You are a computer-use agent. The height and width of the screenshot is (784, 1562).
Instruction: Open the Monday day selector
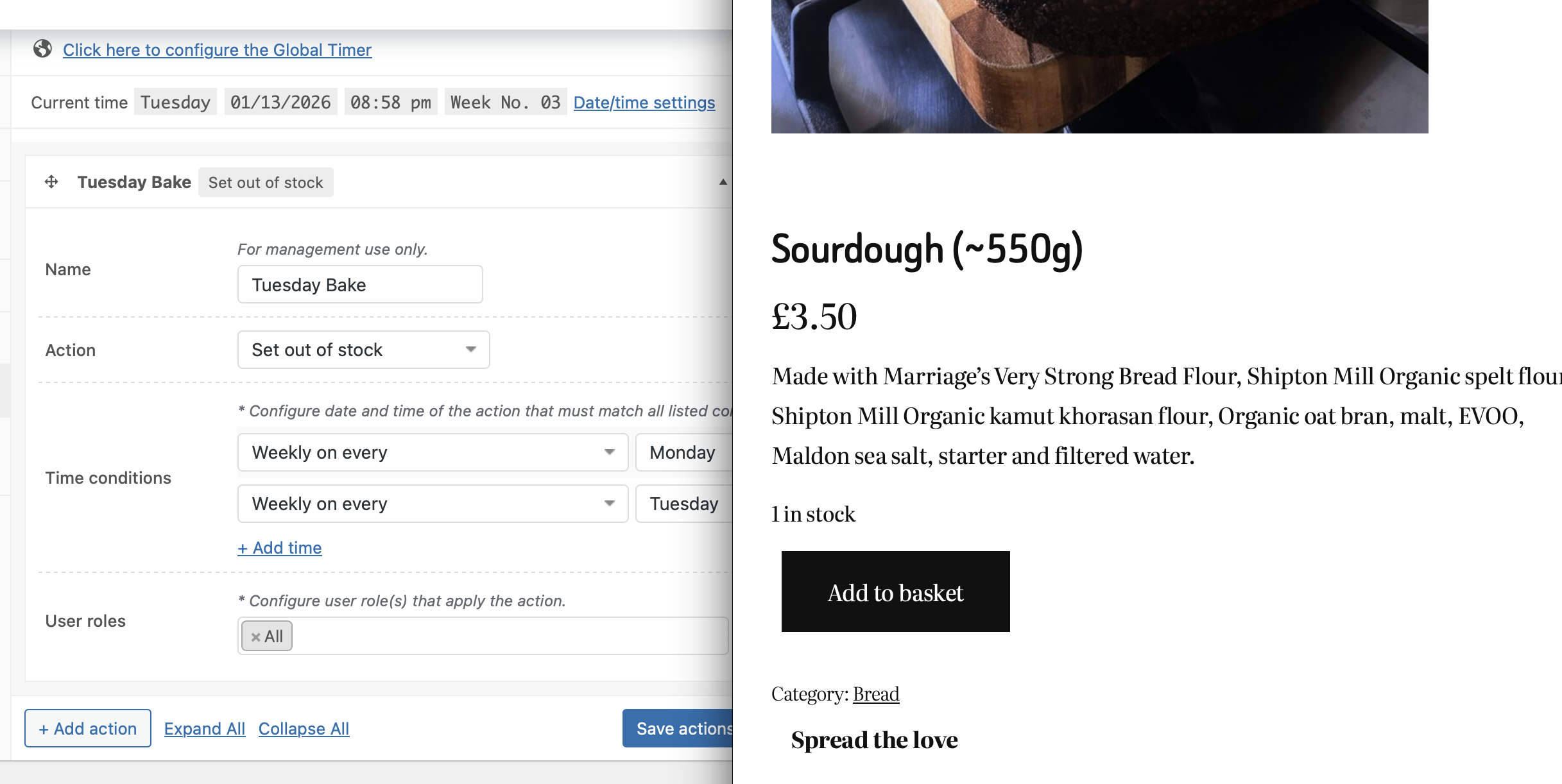[x=684, y=452]
